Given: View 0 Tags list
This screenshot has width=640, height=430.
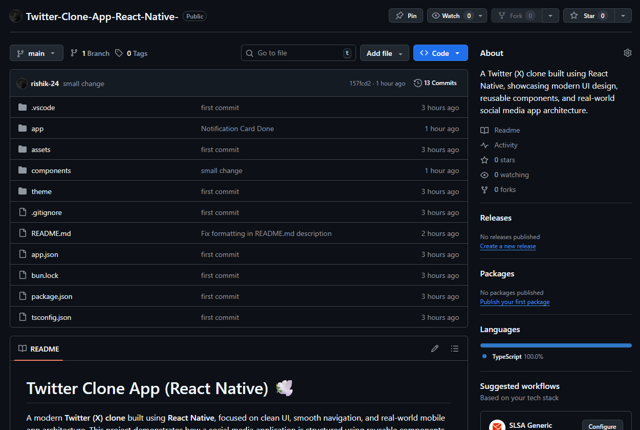Looking at the screenshot, I should point(131,53).
